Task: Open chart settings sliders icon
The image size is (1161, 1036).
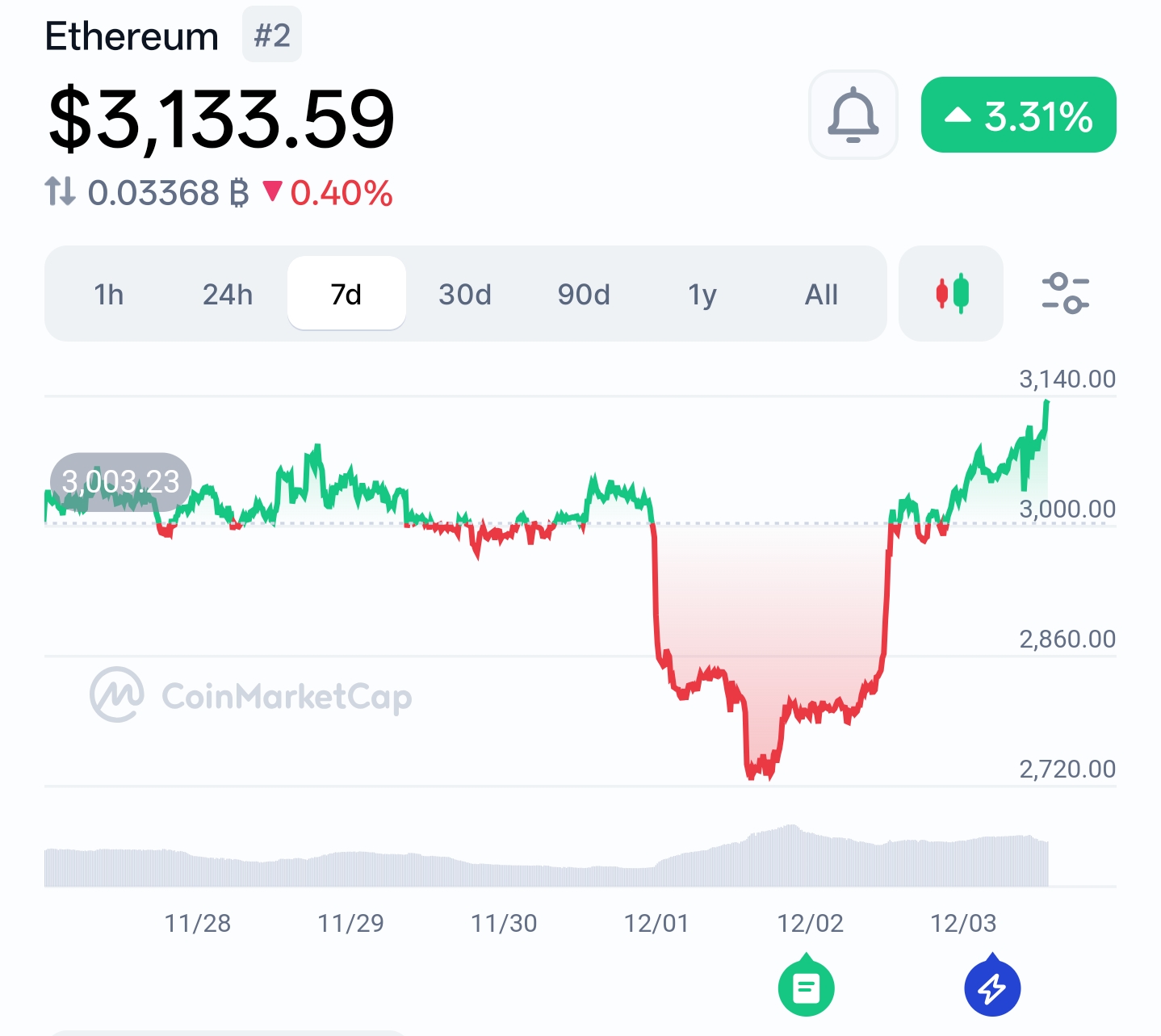Action: tap(1065, 293)
